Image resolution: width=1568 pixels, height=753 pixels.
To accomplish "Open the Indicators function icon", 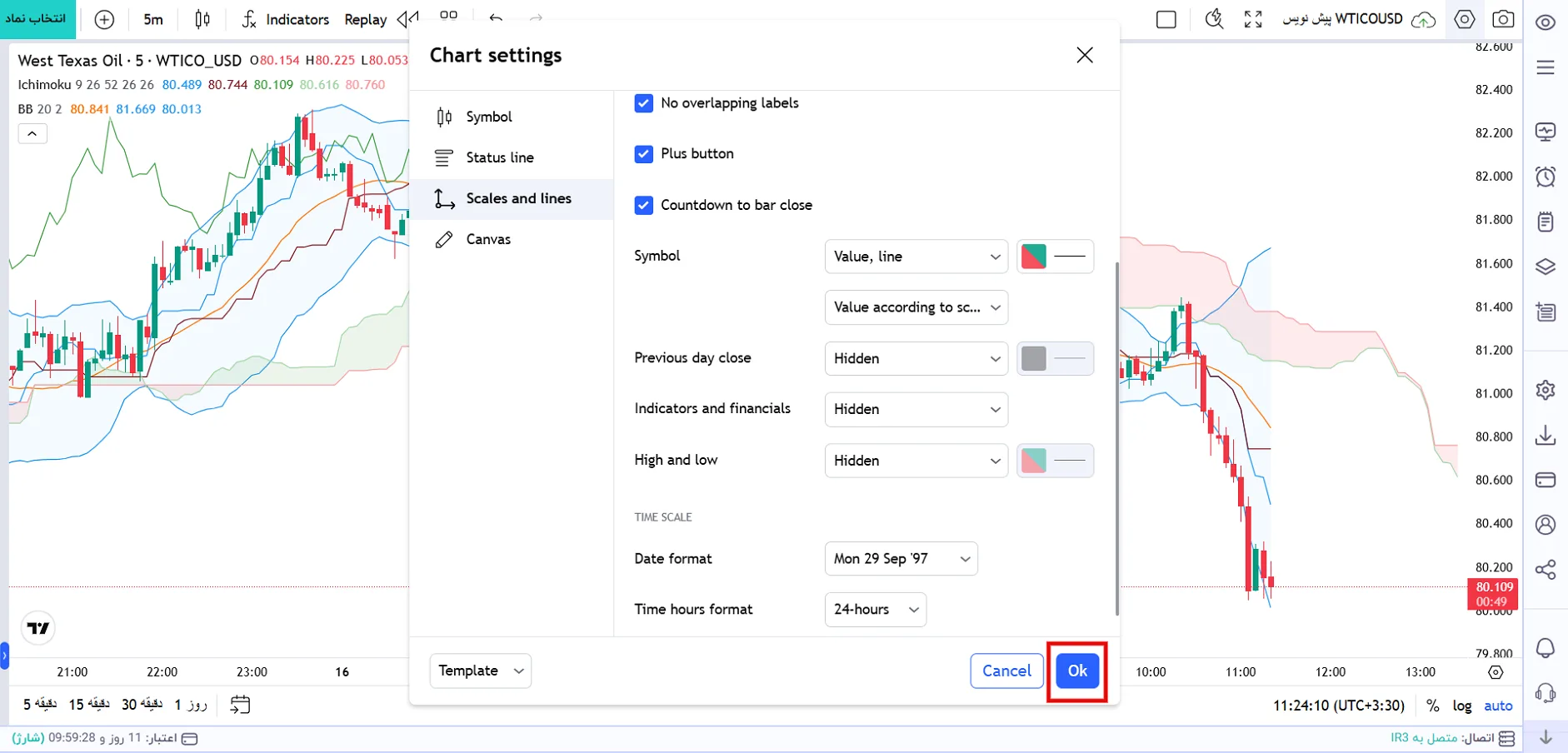I will [x=249, y=19].
